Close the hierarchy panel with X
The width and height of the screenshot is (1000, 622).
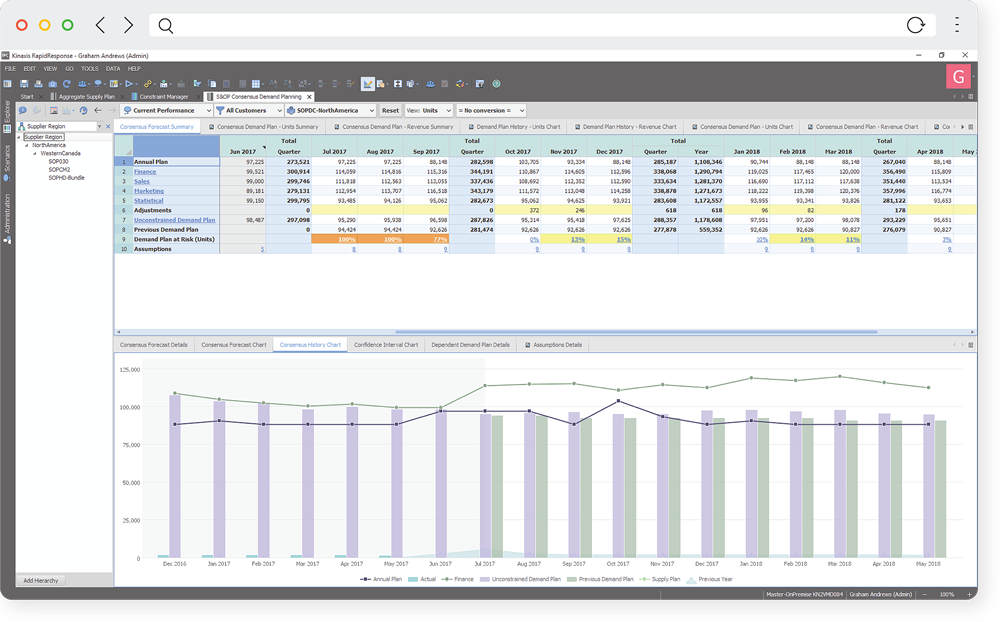[x=108, y=126]
